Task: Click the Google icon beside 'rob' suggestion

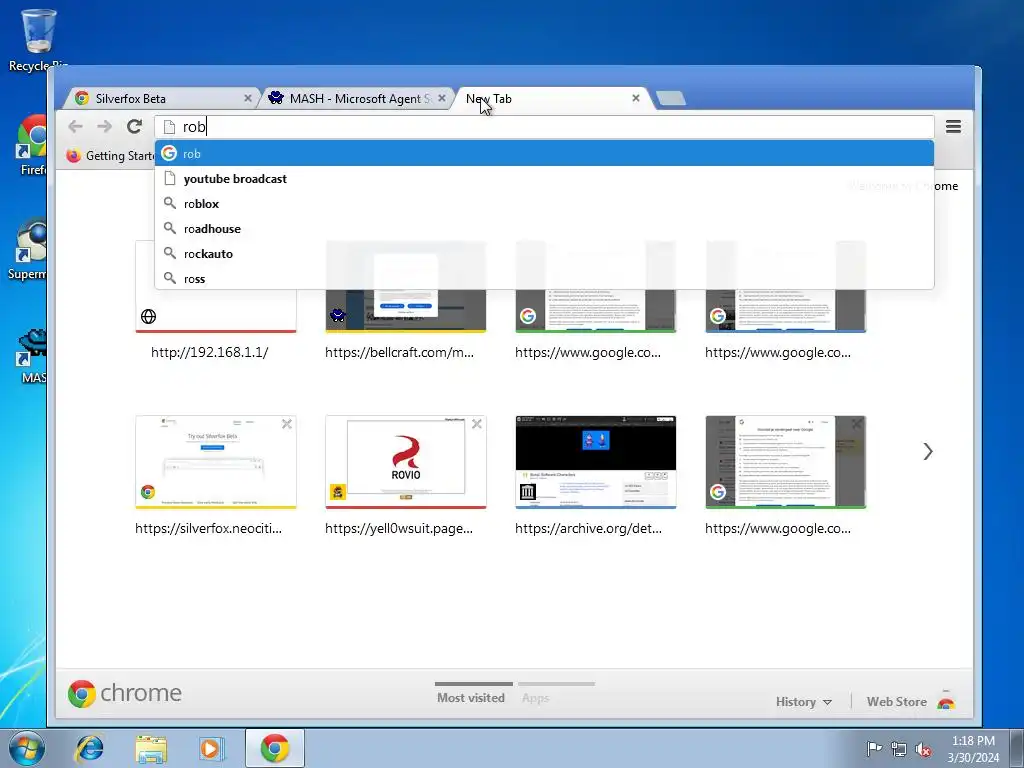Action: pyautogui.click(x=169, y=153)
